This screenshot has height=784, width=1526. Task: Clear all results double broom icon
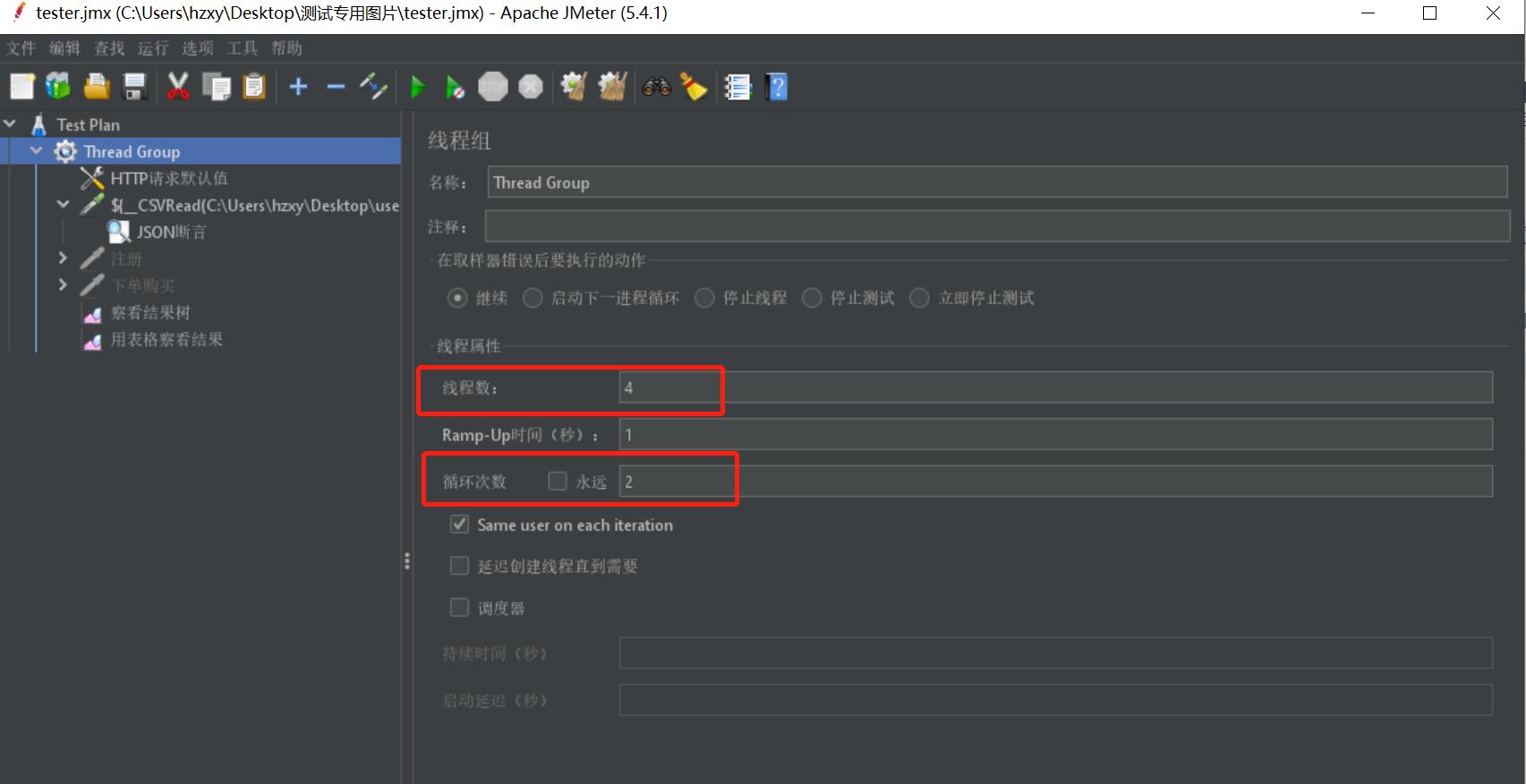pyautogui.click(x=612, y=87)
